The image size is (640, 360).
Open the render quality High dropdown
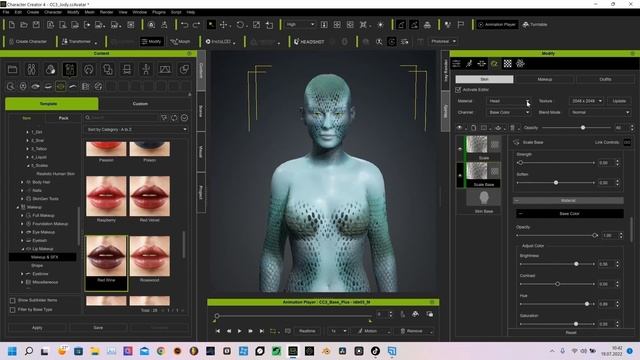tap(300, 25)
